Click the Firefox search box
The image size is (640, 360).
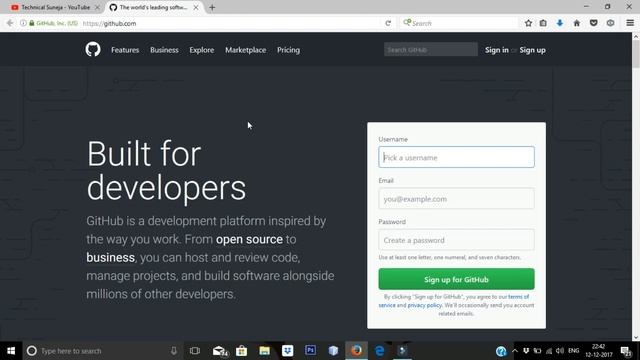459,23
